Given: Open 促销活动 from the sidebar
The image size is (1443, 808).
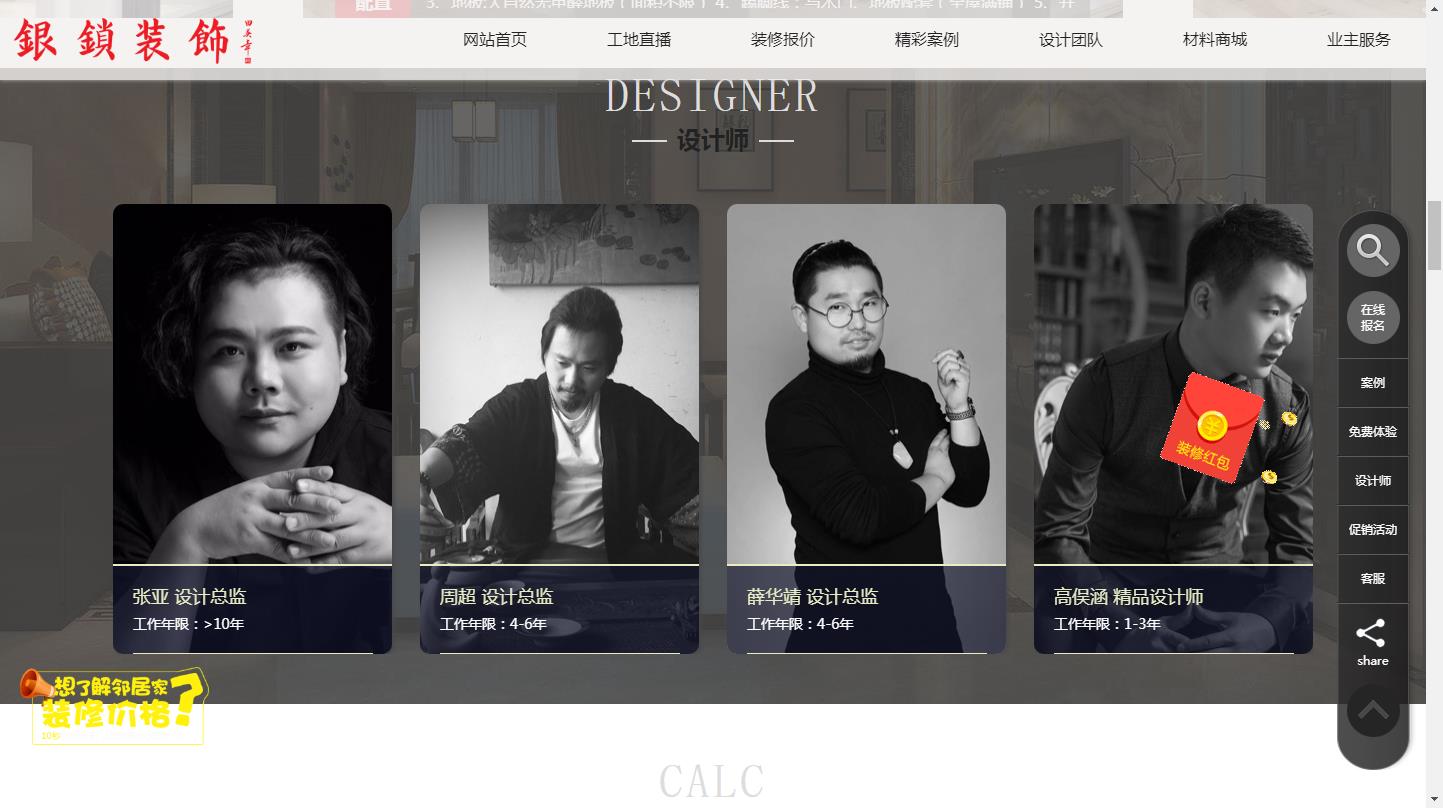Looking at the screenshot, I should point(1372,530).
